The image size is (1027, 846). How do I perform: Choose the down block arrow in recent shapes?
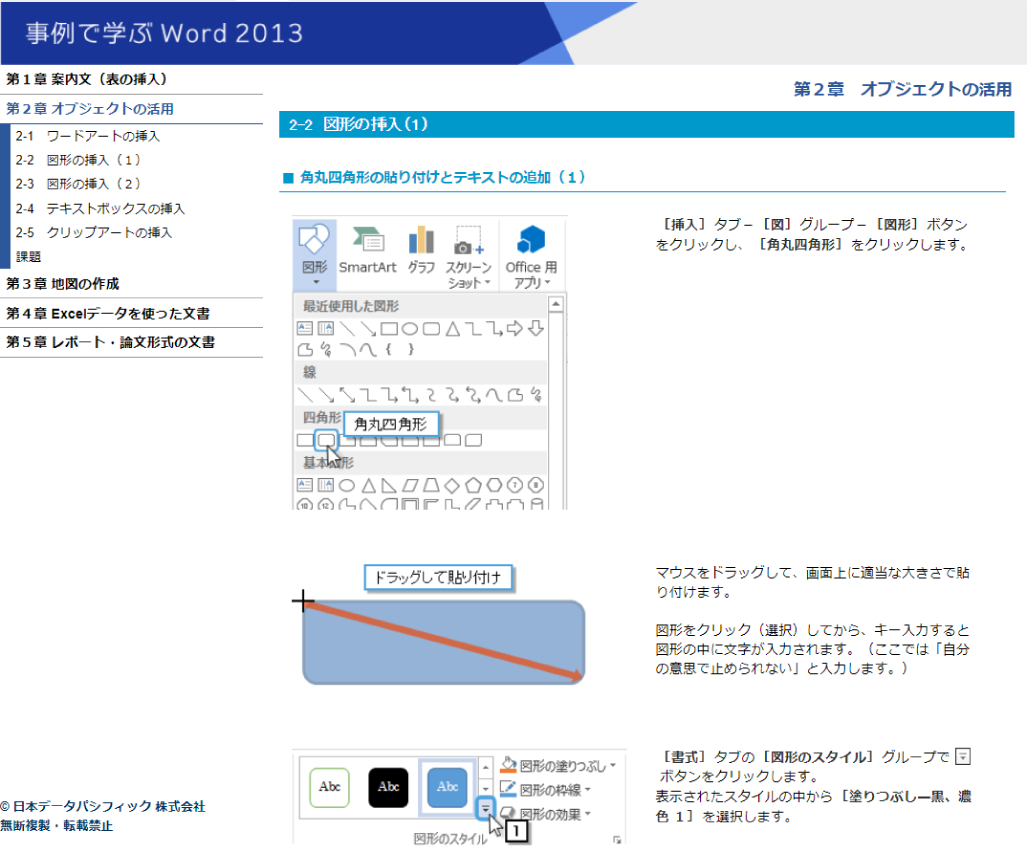click(x=536, y=328)
